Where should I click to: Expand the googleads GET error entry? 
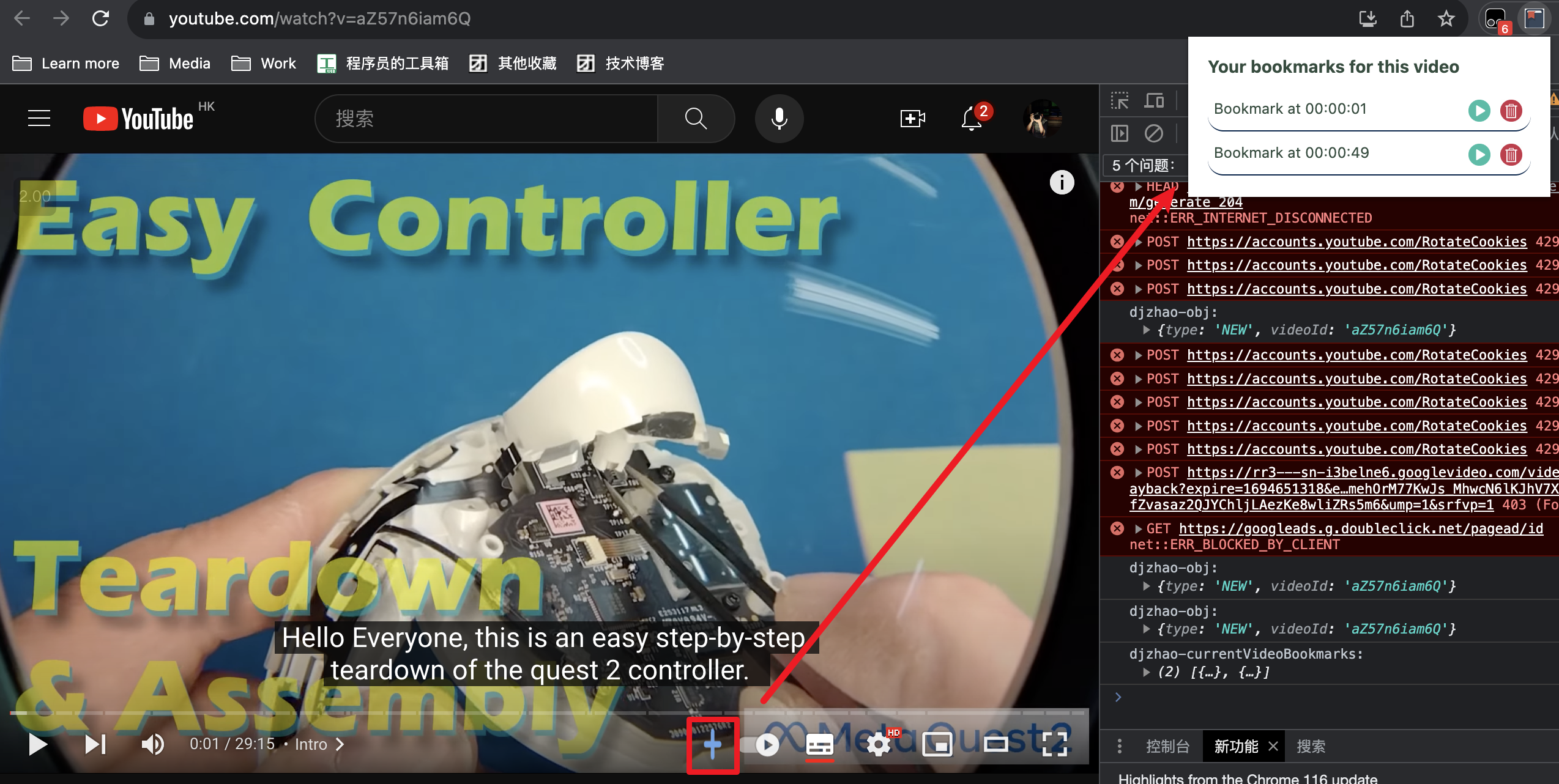click(x=1138, y=529)
